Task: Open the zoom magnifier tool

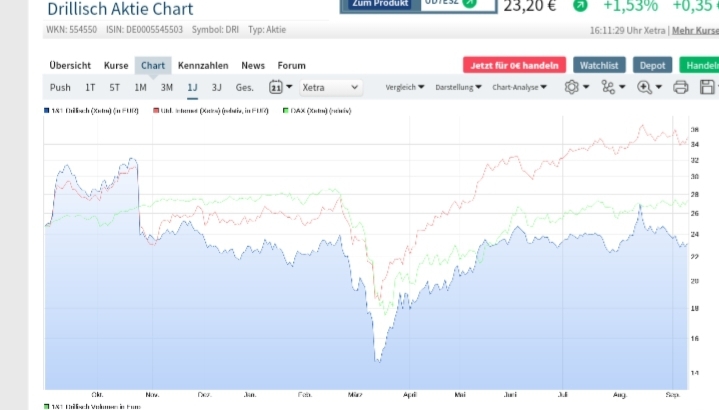Action: tap(646, 88)
